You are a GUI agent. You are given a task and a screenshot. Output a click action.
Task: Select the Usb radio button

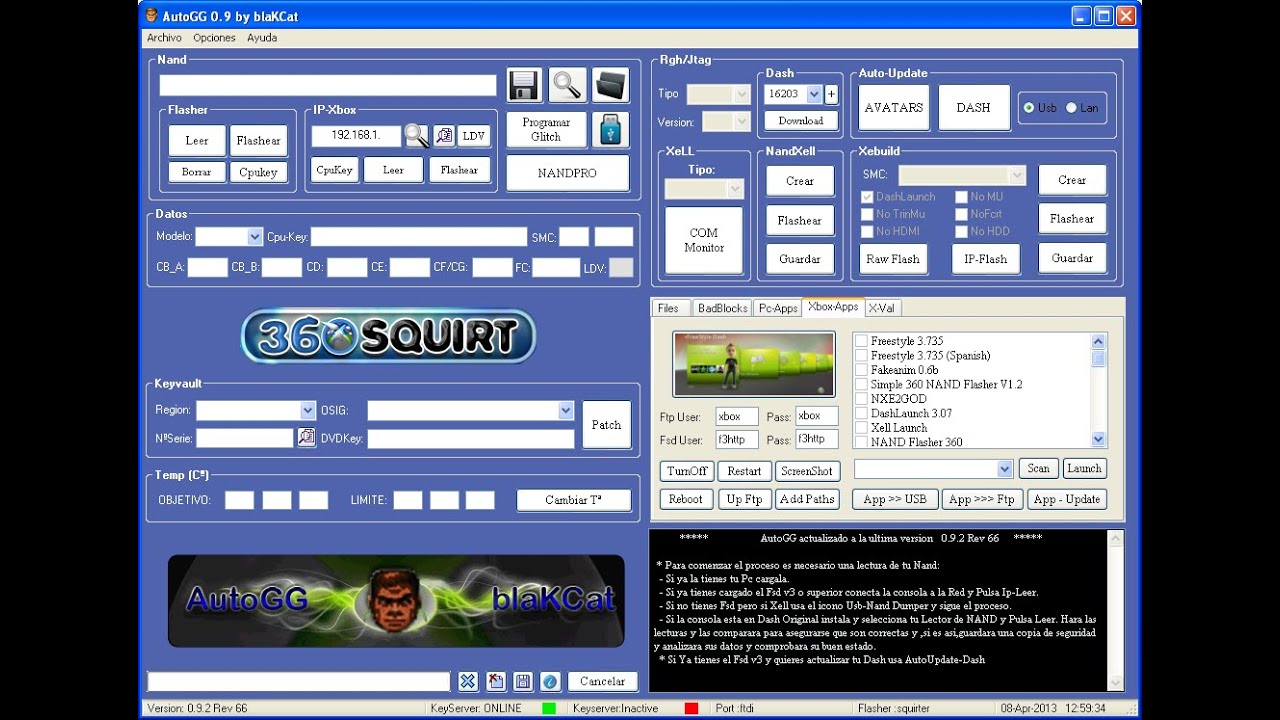coord(1028,108)
